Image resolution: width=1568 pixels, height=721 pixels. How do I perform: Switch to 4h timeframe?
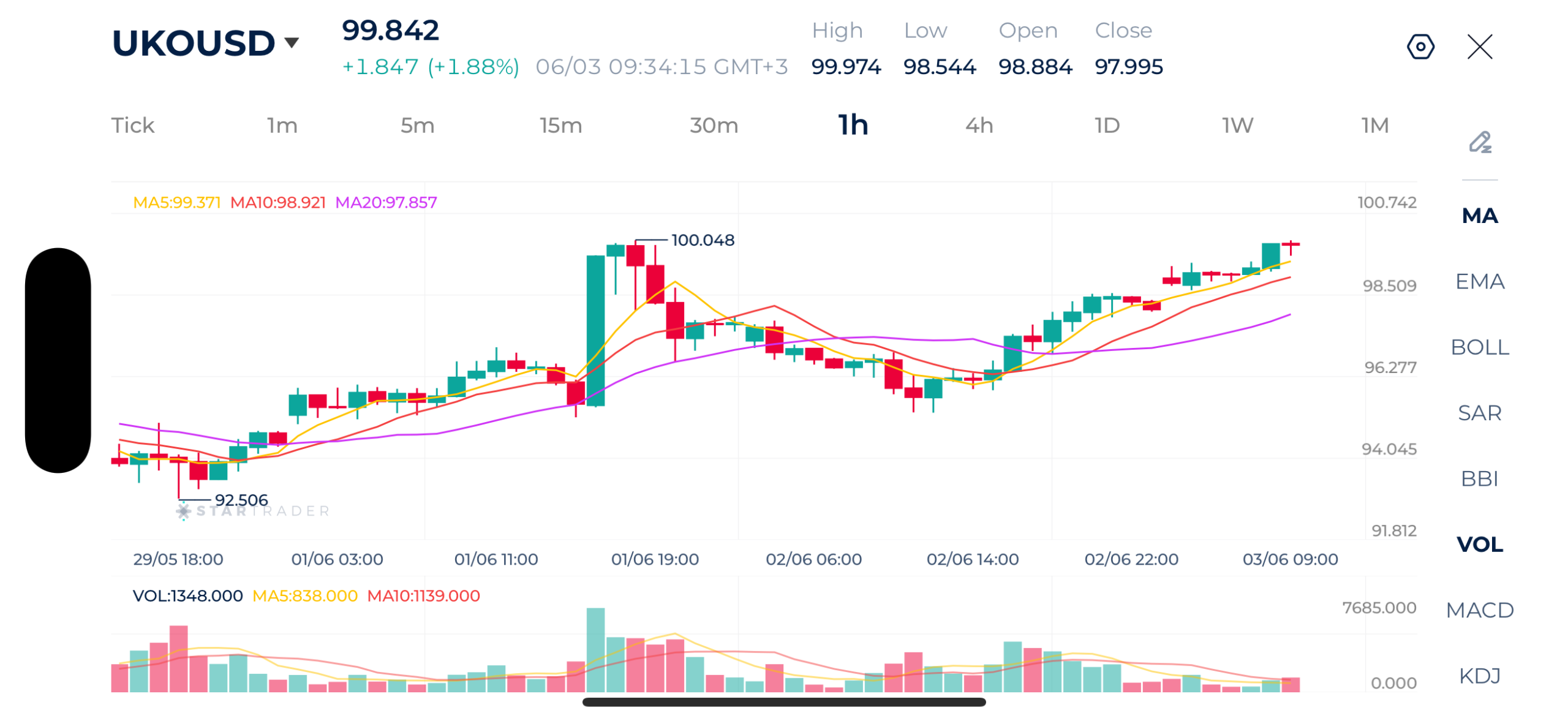coord(979,125)
